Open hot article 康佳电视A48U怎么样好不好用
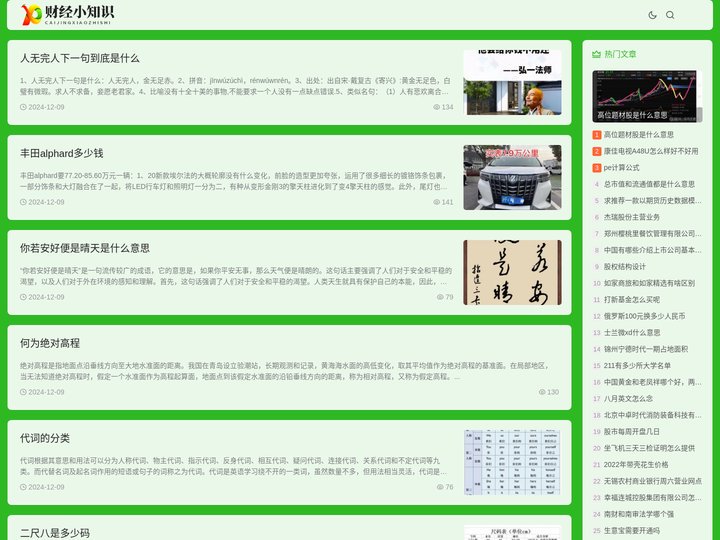Viewport: 720px width, 540px height. [x=651, y=151]
